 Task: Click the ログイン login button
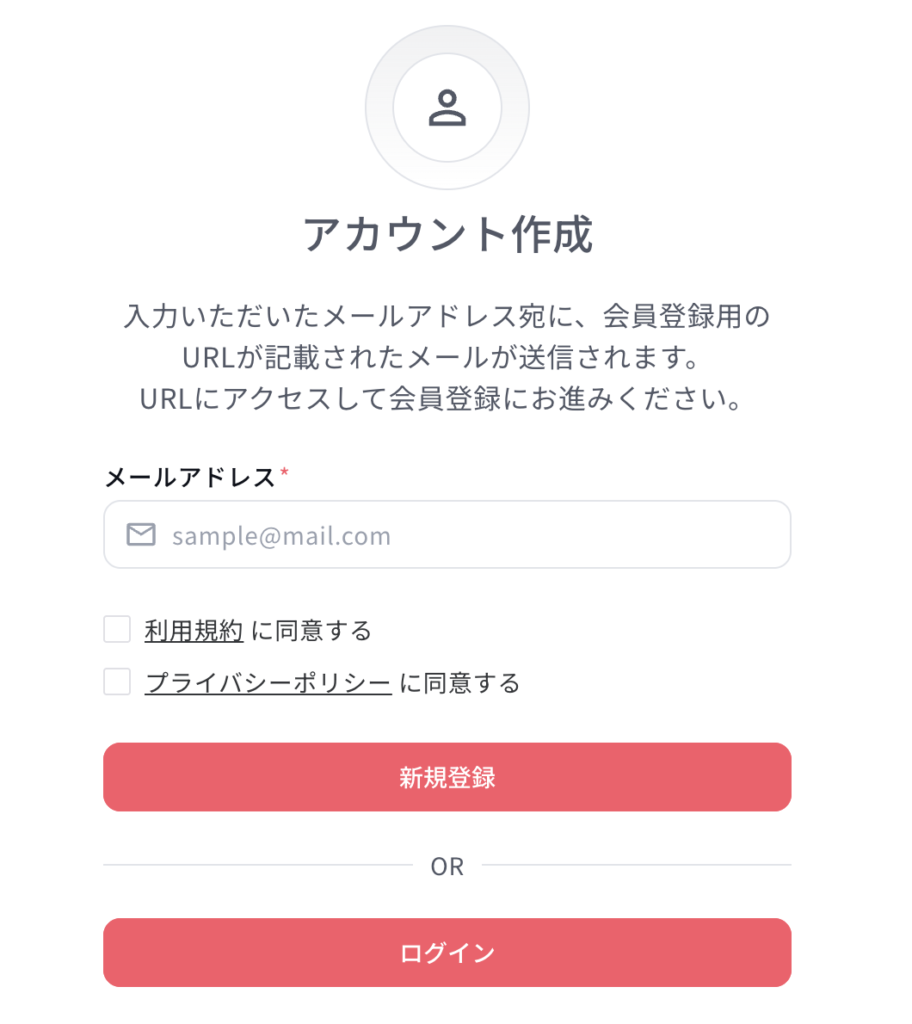pos(447,953)
